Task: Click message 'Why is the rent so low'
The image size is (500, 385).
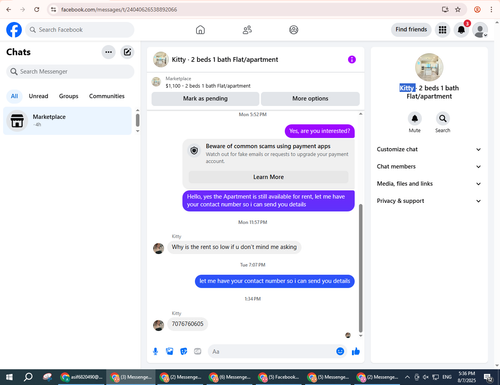Action: (234, 247)
